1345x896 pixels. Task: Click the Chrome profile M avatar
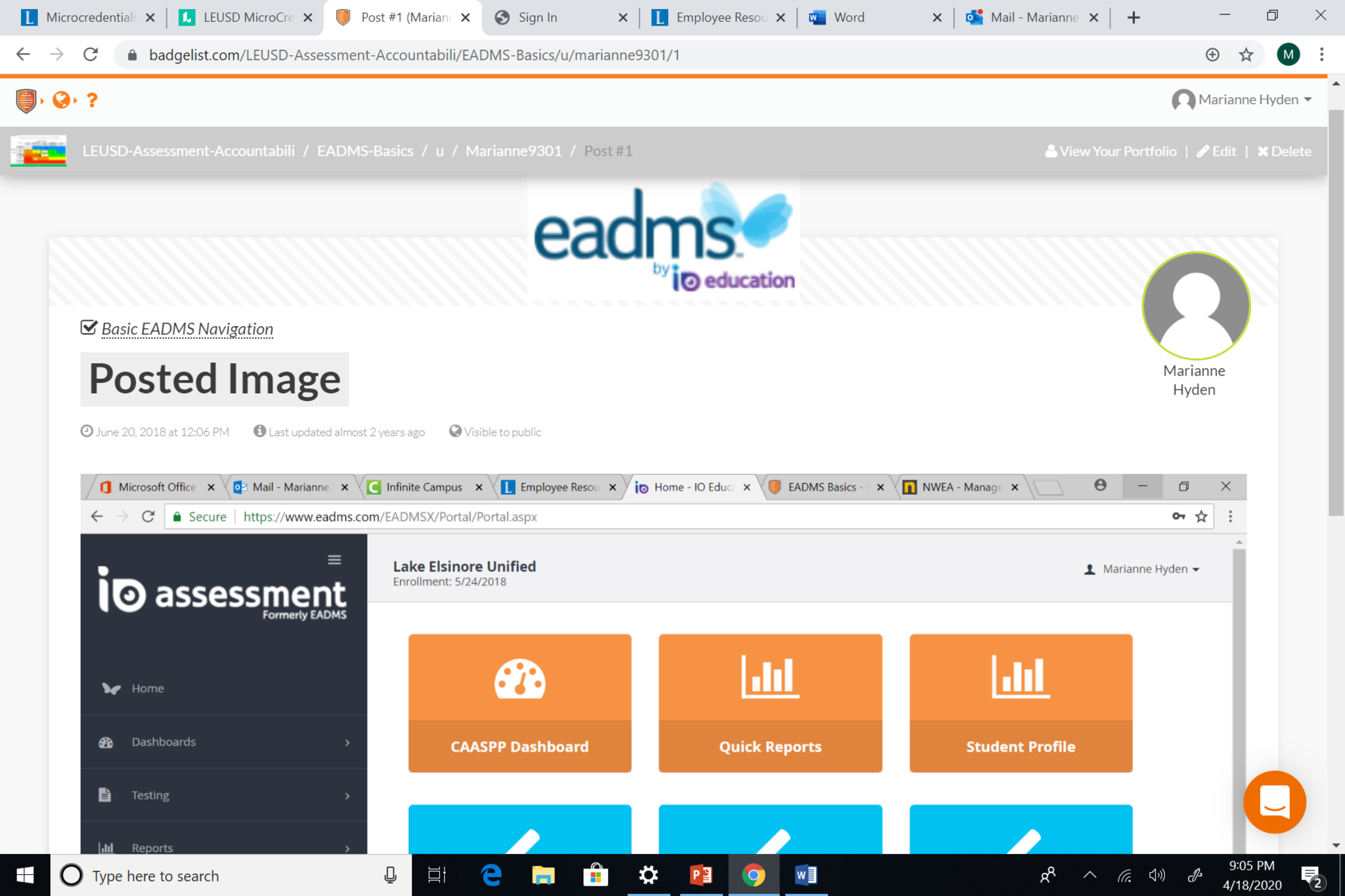coord(1288,55)
